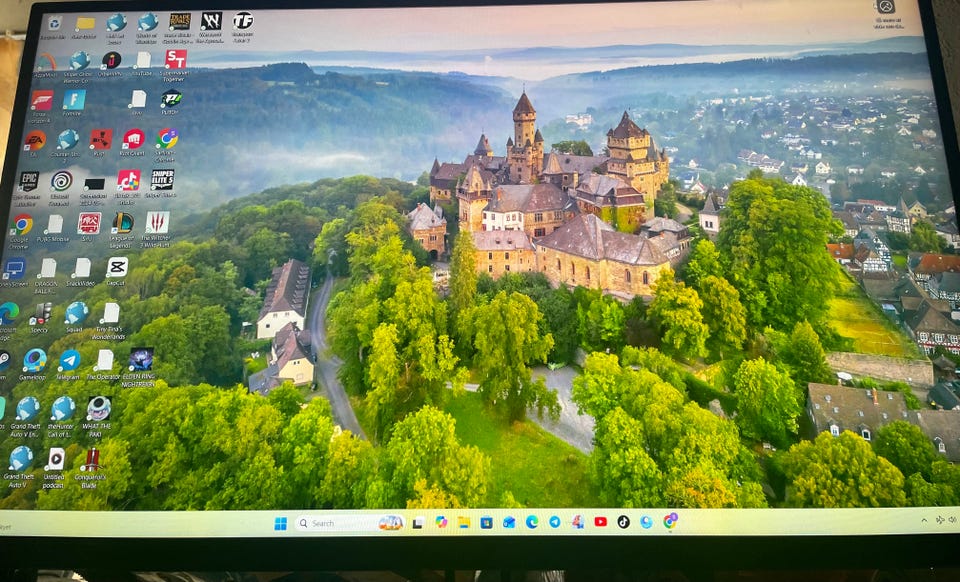Launch the Fortnite desktop shortcut
This screenshot has height=582, width=960.
(74, 99)
